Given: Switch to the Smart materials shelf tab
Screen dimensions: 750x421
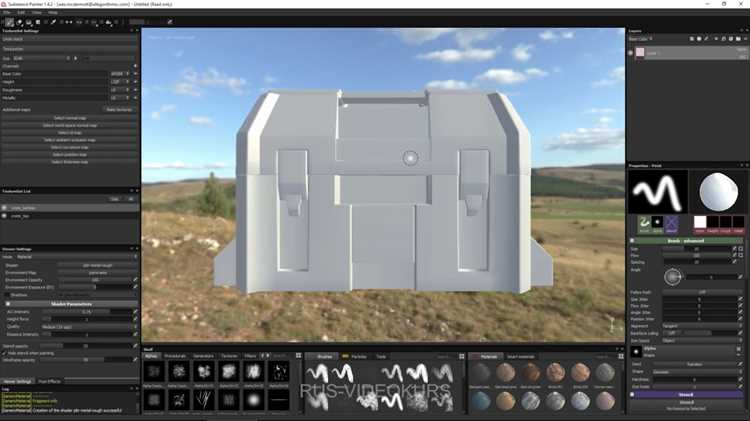Looking at the screenshot, I should coord(520,356).
